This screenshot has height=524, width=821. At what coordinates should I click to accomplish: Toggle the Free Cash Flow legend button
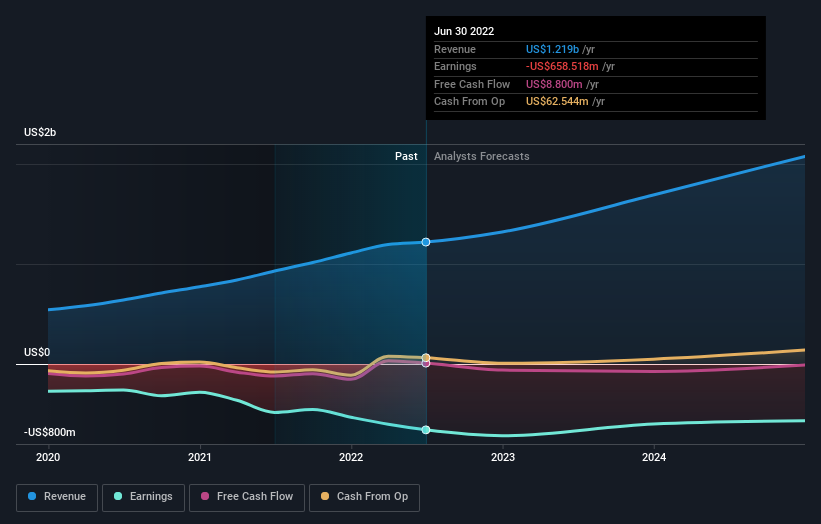[247, 497]
